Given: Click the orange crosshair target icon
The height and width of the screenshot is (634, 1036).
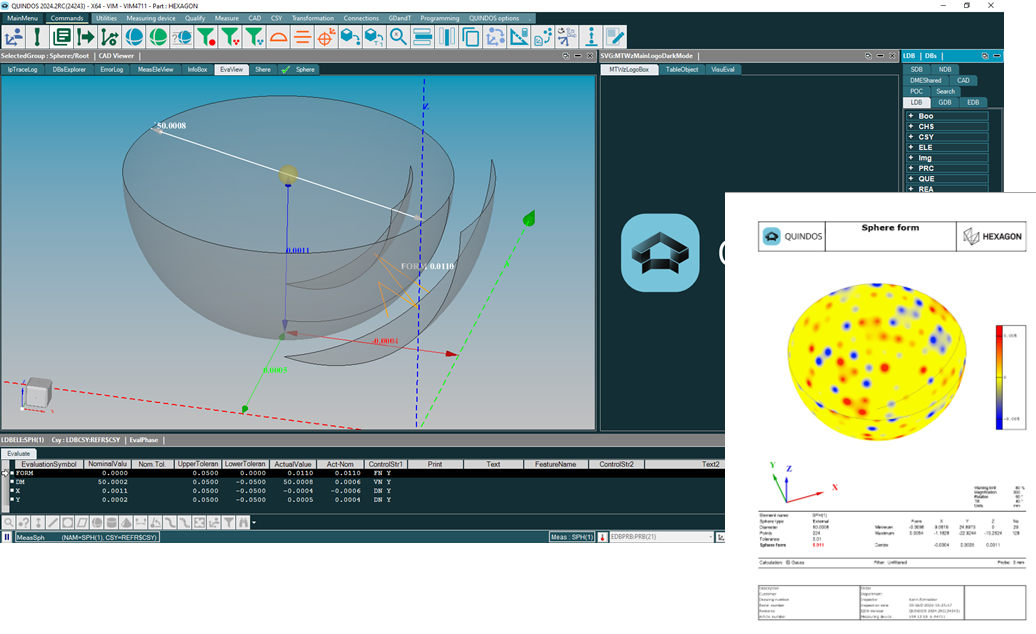Looking at the screenshot, I should point(326,37).
